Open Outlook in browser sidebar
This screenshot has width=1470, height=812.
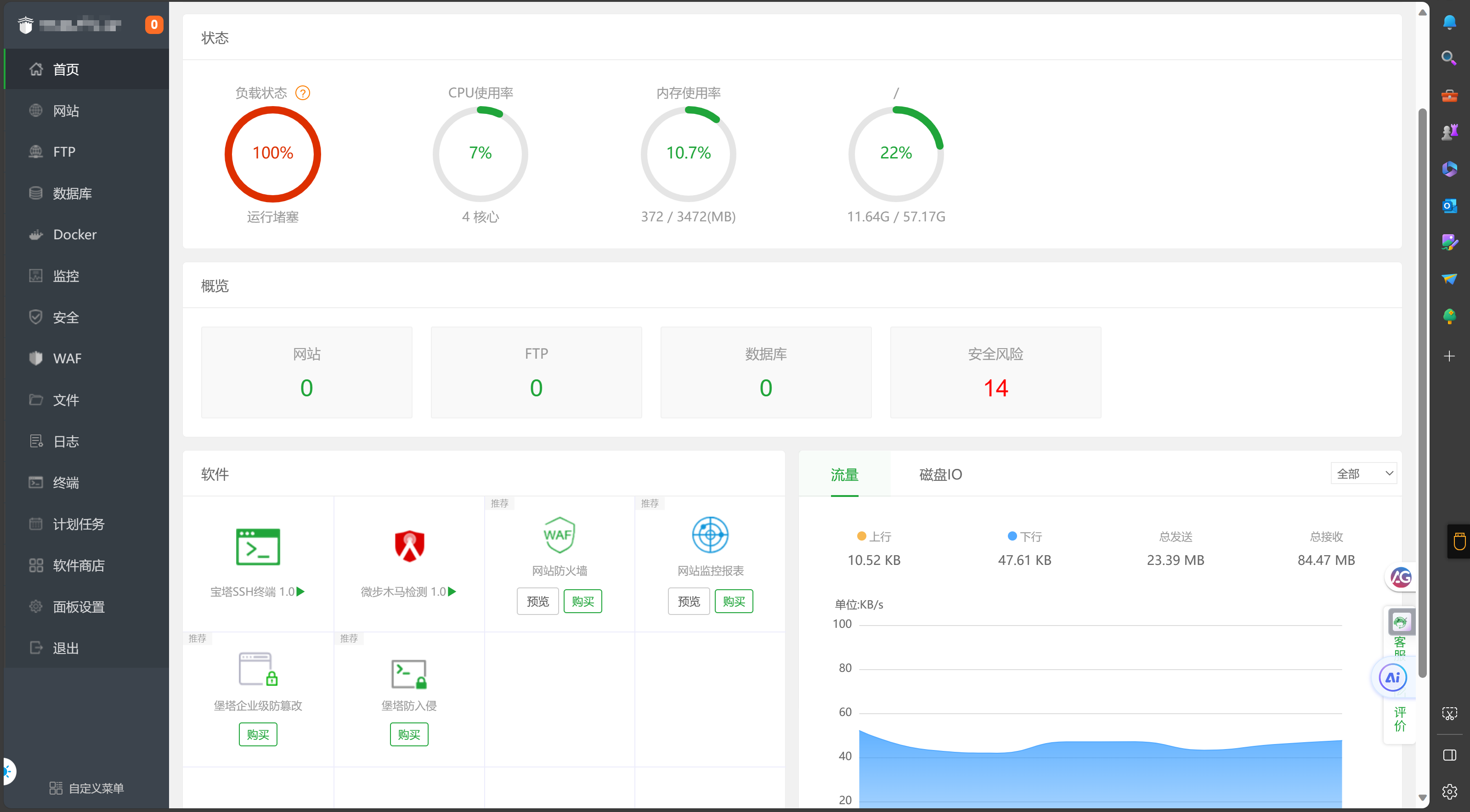tap(1449, 205)
